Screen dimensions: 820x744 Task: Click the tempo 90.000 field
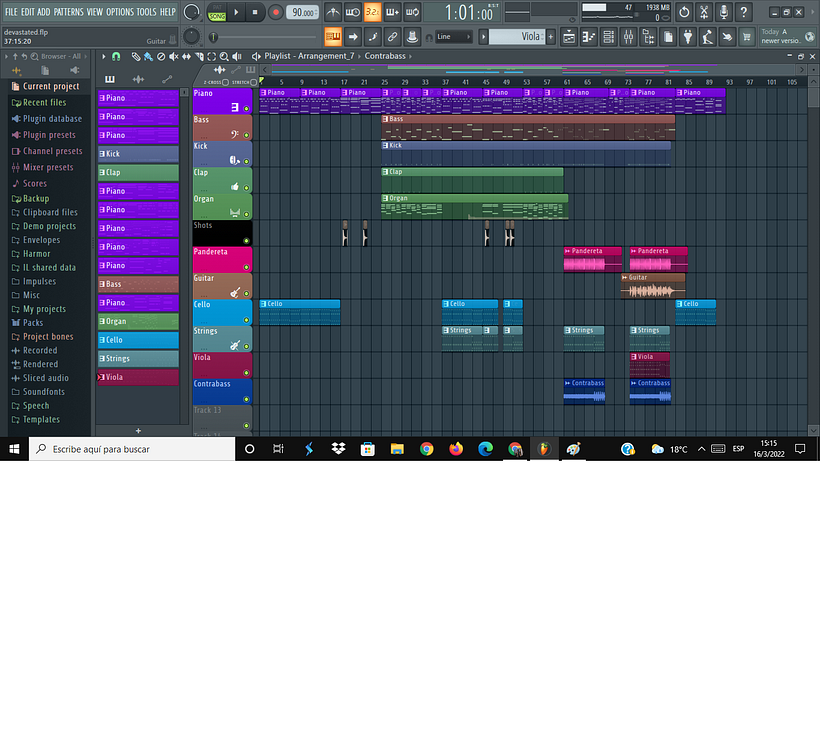pyautogui.click(x=303, y=12)
